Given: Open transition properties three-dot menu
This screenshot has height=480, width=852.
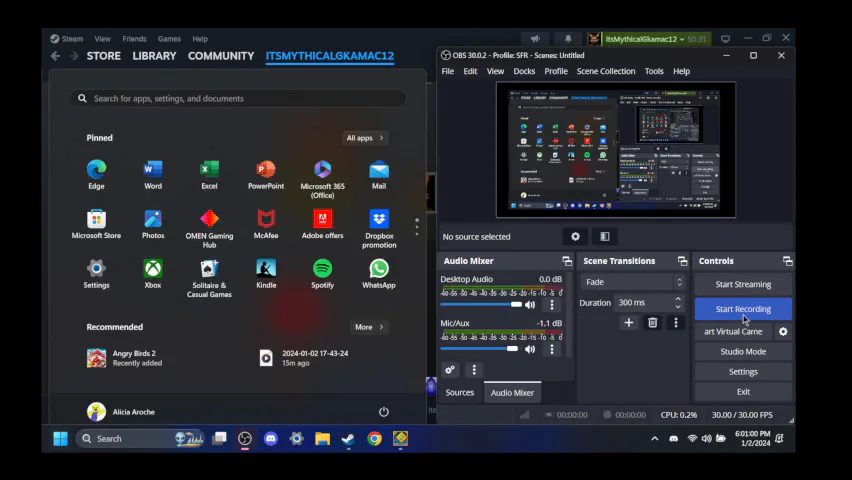Looking at the screenshot, I should pos(676,322).
